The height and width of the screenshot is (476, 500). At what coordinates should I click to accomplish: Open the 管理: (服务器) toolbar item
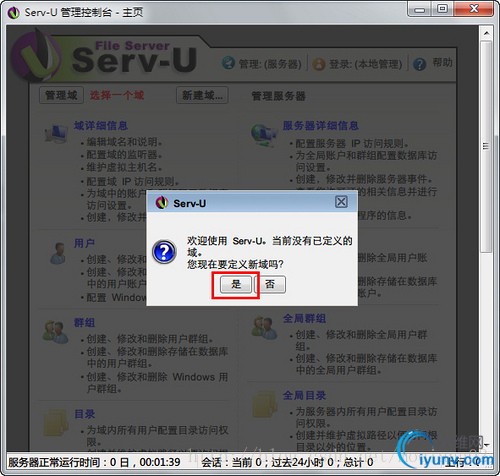coord(270,64)
